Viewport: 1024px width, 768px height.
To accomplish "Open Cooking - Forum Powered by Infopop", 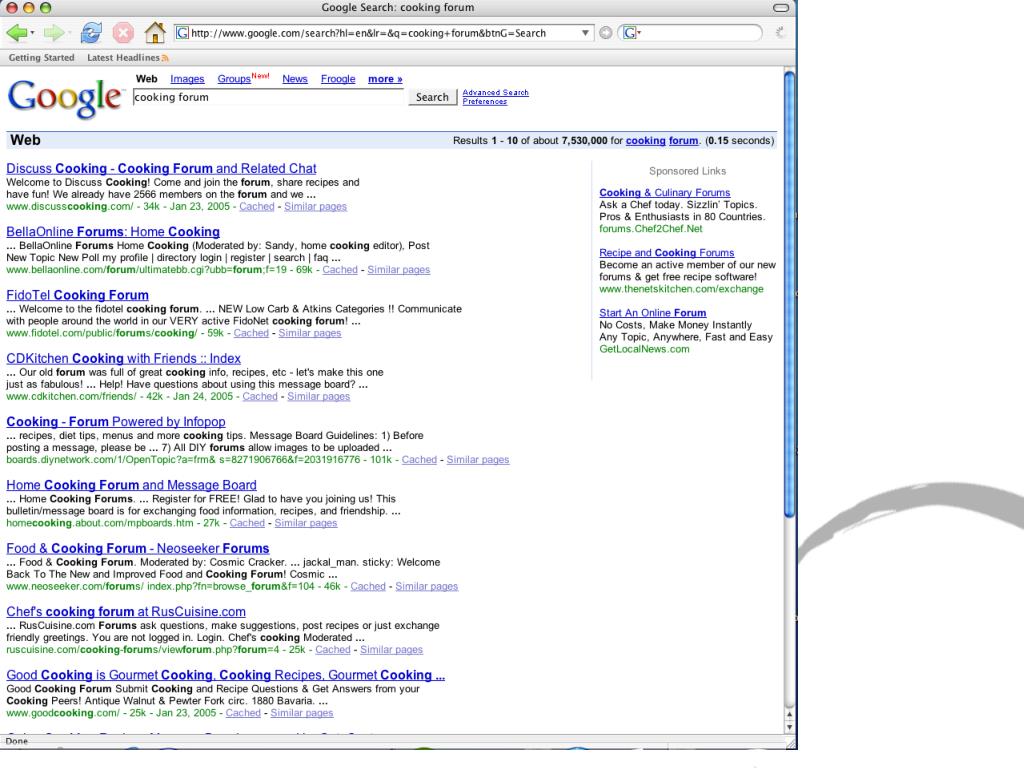I will pos(116,422).
